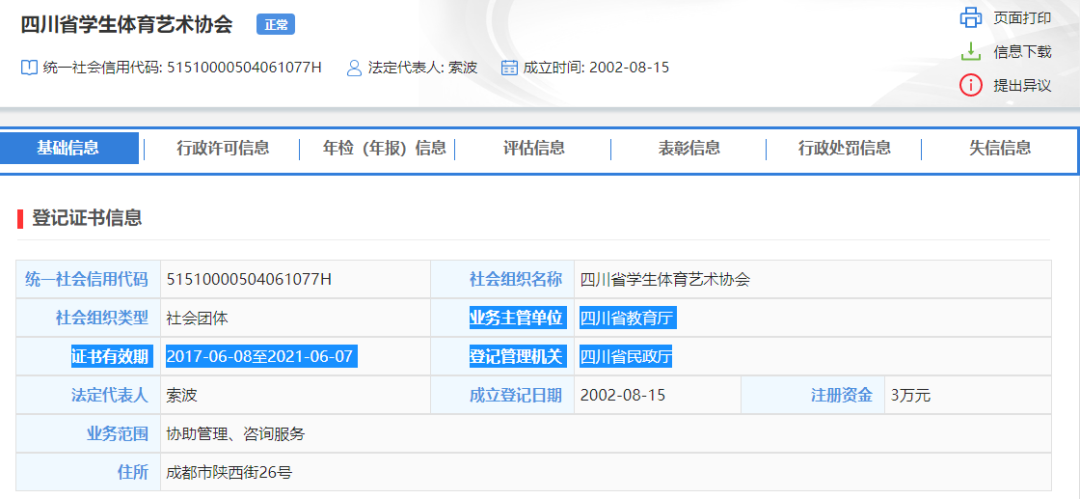Click the 社会组织类型 label

click(101, 318)
